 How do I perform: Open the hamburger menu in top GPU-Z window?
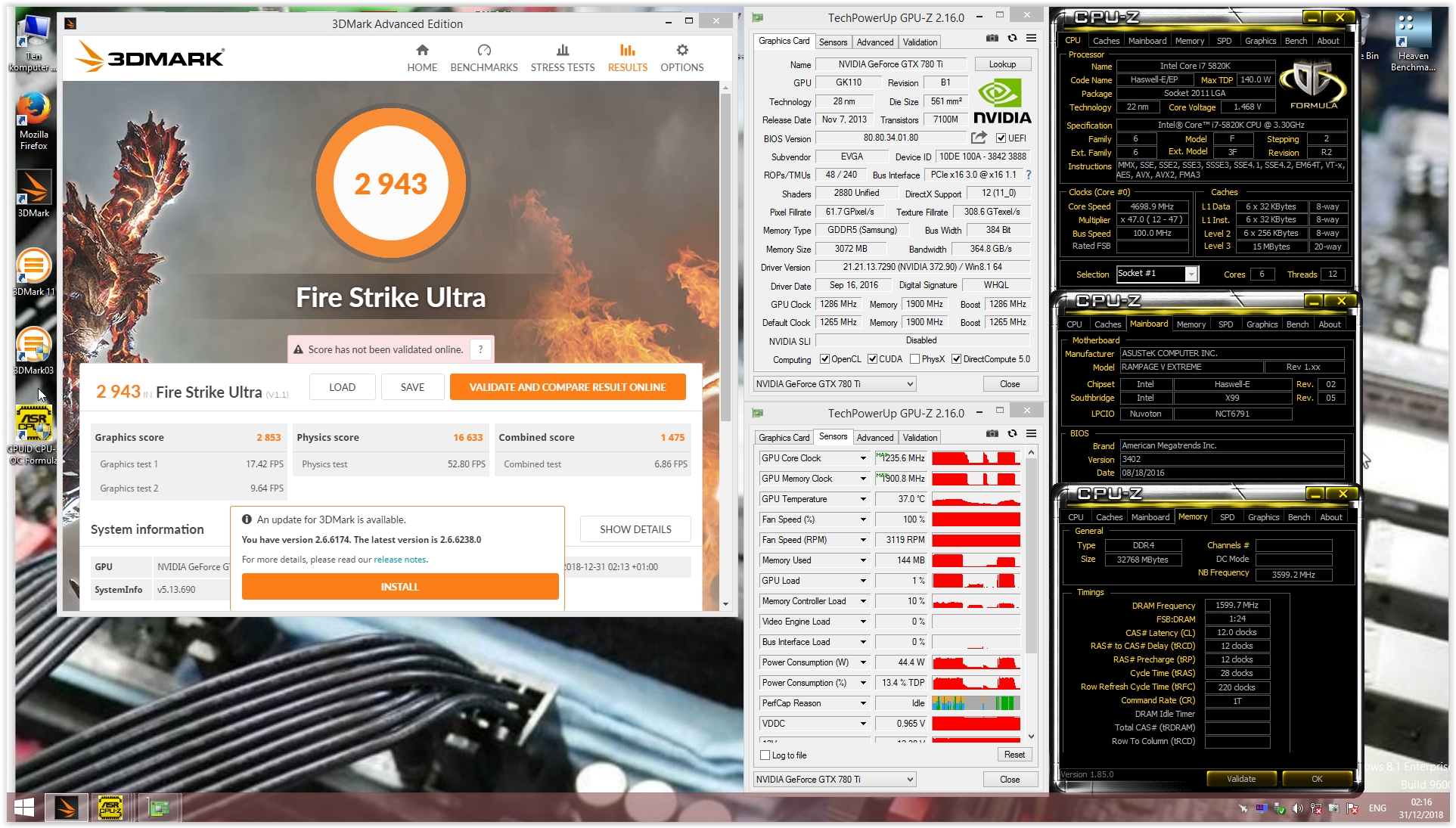pyautogui.click(x=1031, y=39)
